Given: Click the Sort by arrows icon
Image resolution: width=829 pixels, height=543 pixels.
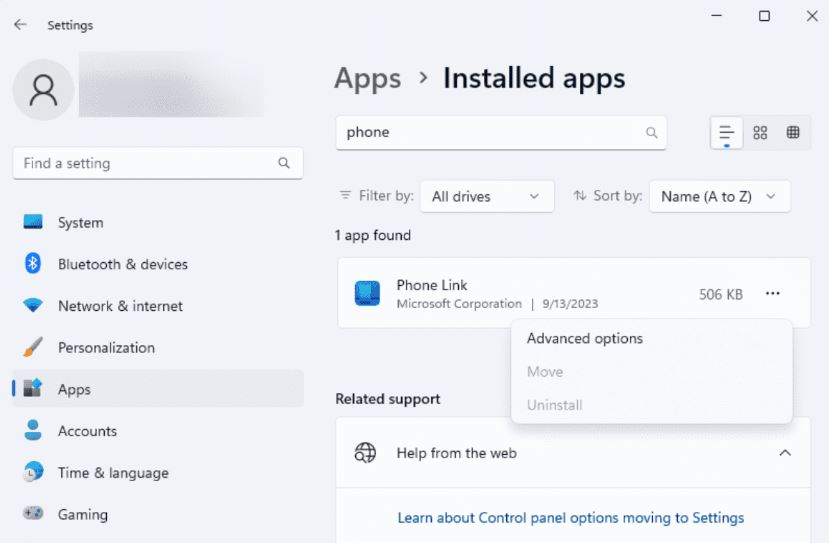Looking at the screenshot, I should [x=580, y=196].
